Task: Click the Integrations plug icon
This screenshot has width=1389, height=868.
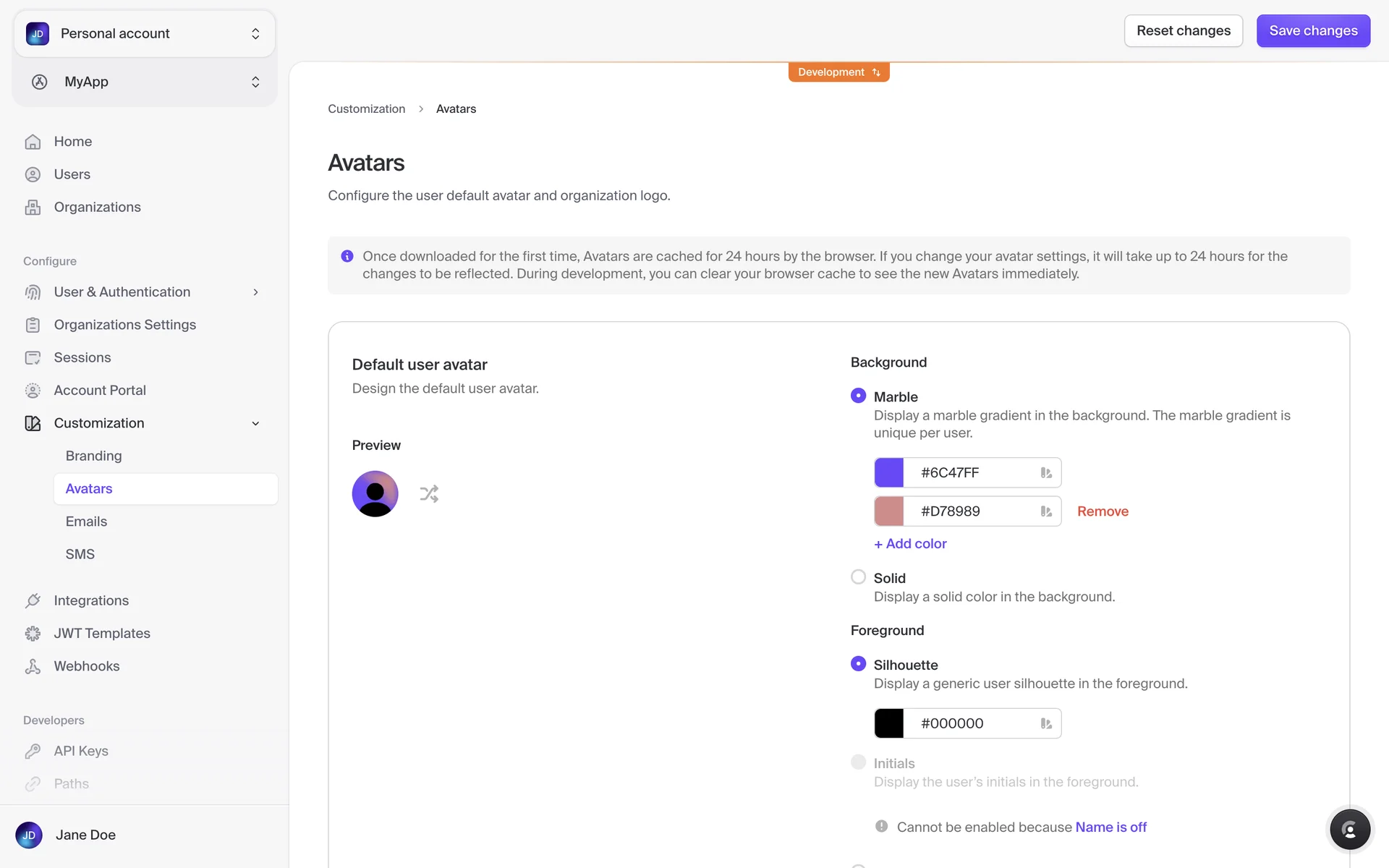Action: (x=33, y=600)
